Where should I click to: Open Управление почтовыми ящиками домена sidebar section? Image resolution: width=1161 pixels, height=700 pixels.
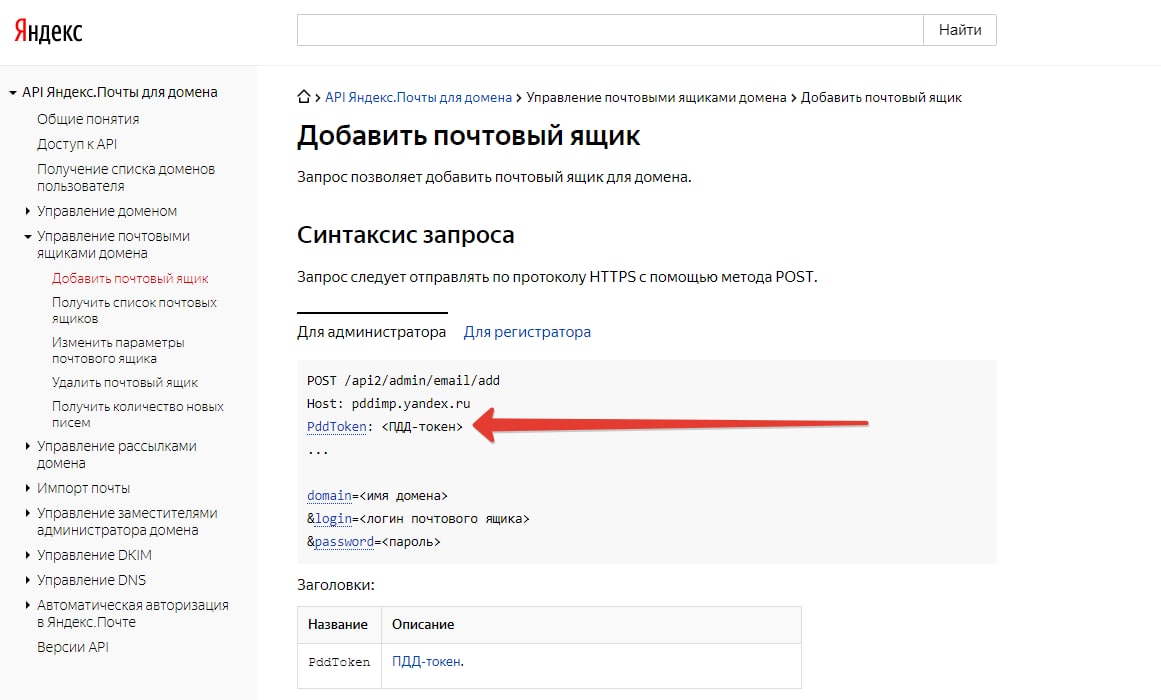pos(113,244)
